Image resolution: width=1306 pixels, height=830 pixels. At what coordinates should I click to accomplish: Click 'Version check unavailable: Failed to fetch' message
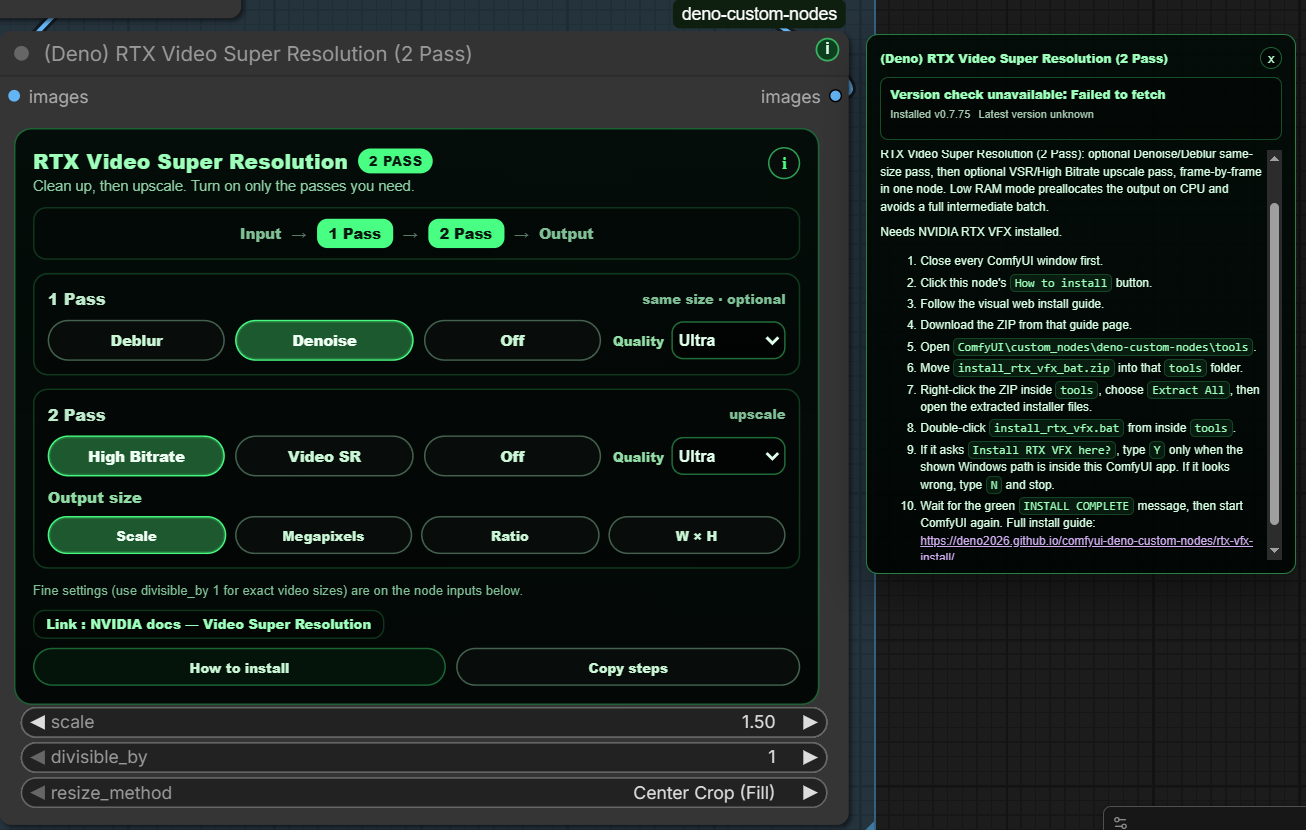tap(1028, 94)
